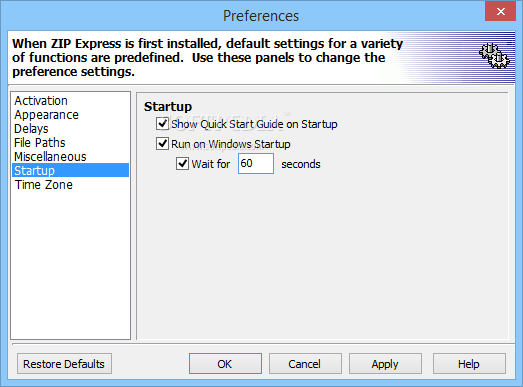Open the File Paths panel

[40, 143]
